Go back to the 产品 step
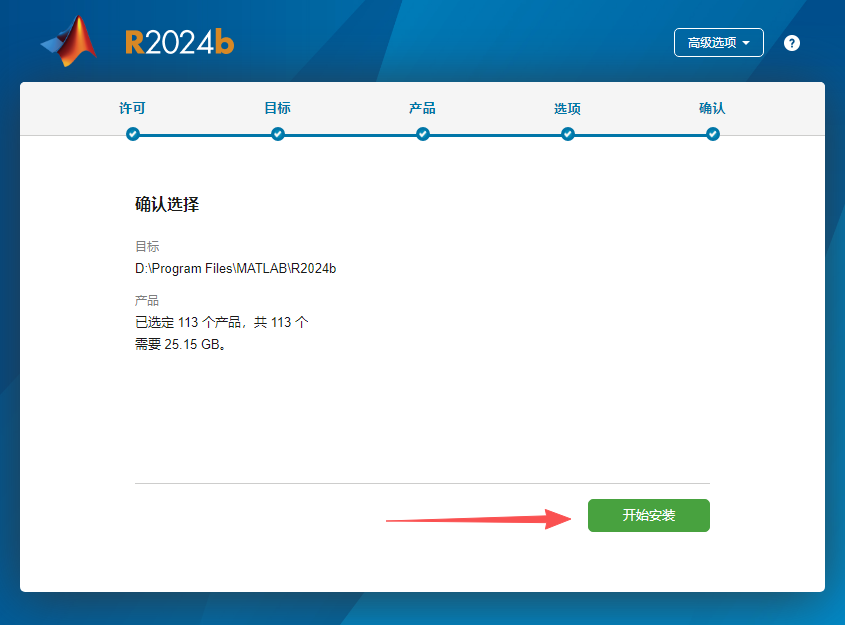845x625 pixels. coord(423,108)
